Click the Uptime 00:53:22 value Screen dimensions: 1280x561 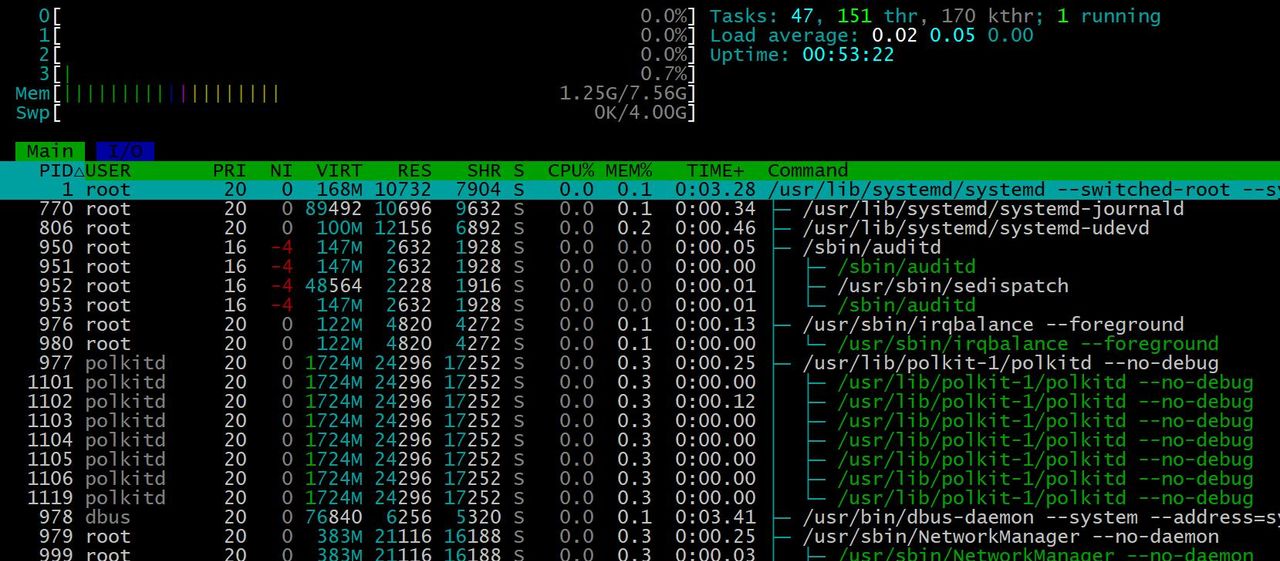848,55
